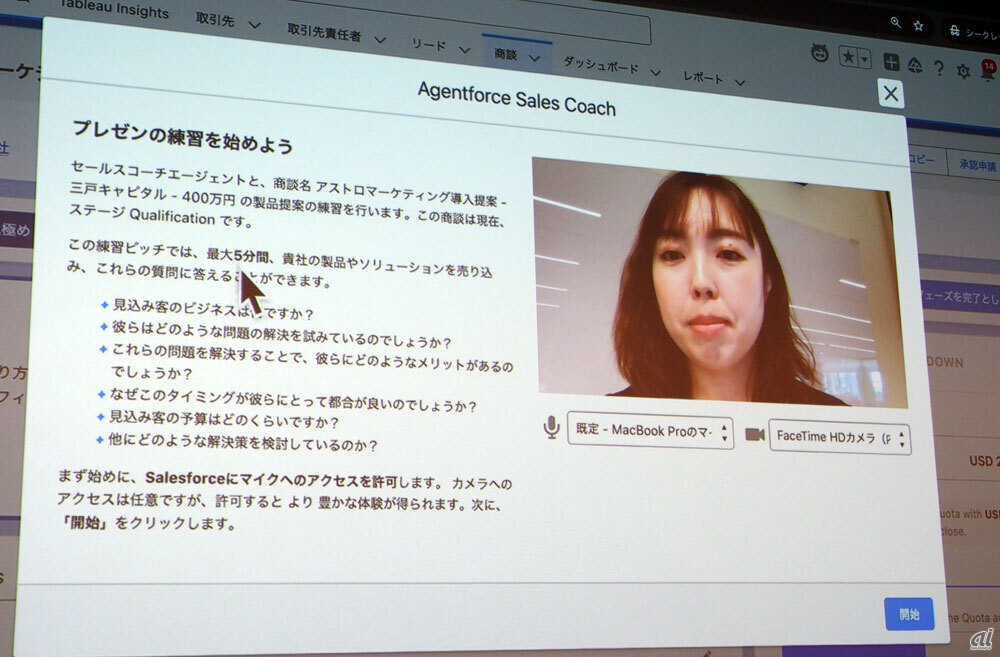Select the 商談 tab
Screen dimensions: 1000x657
[505, 54]
